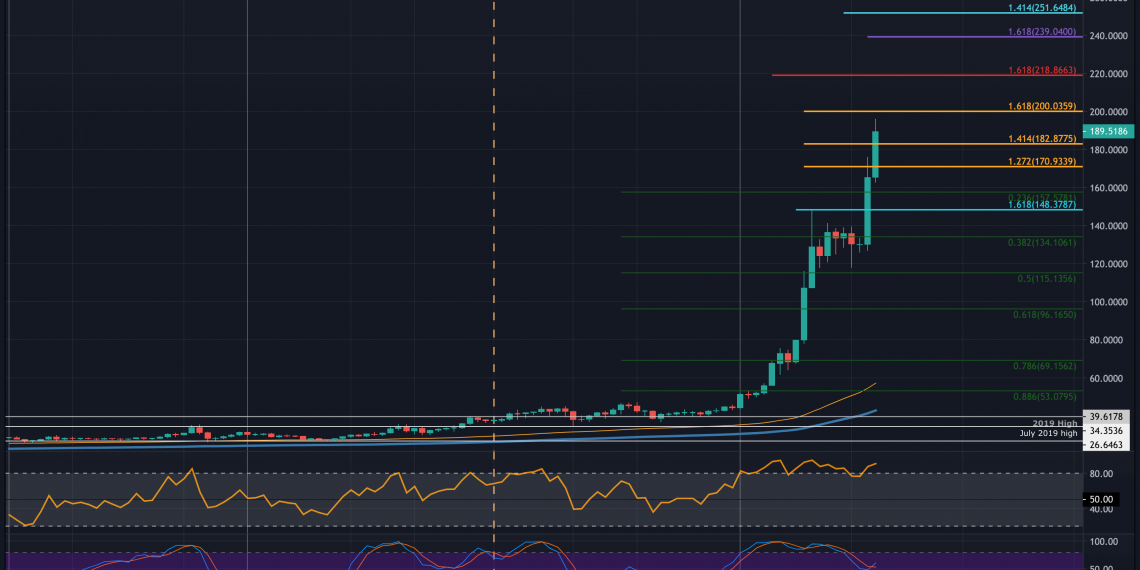This screenshot has height=570, width=1140.
Task: Select the orange dashed vertical line
Action: click(494, 250)
